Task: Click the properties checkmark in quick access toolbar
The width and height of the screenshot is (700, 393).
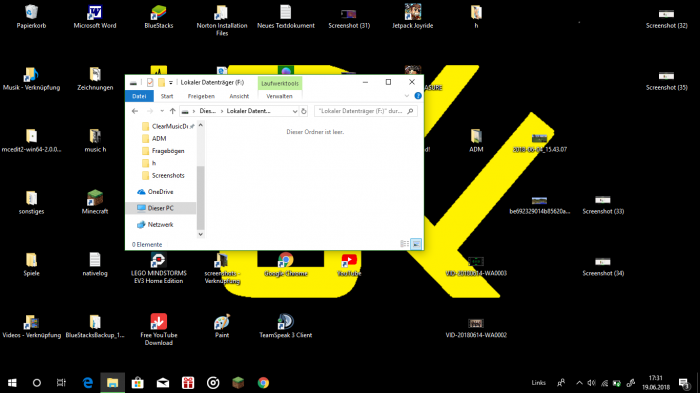Action: (x=150, y=82)
